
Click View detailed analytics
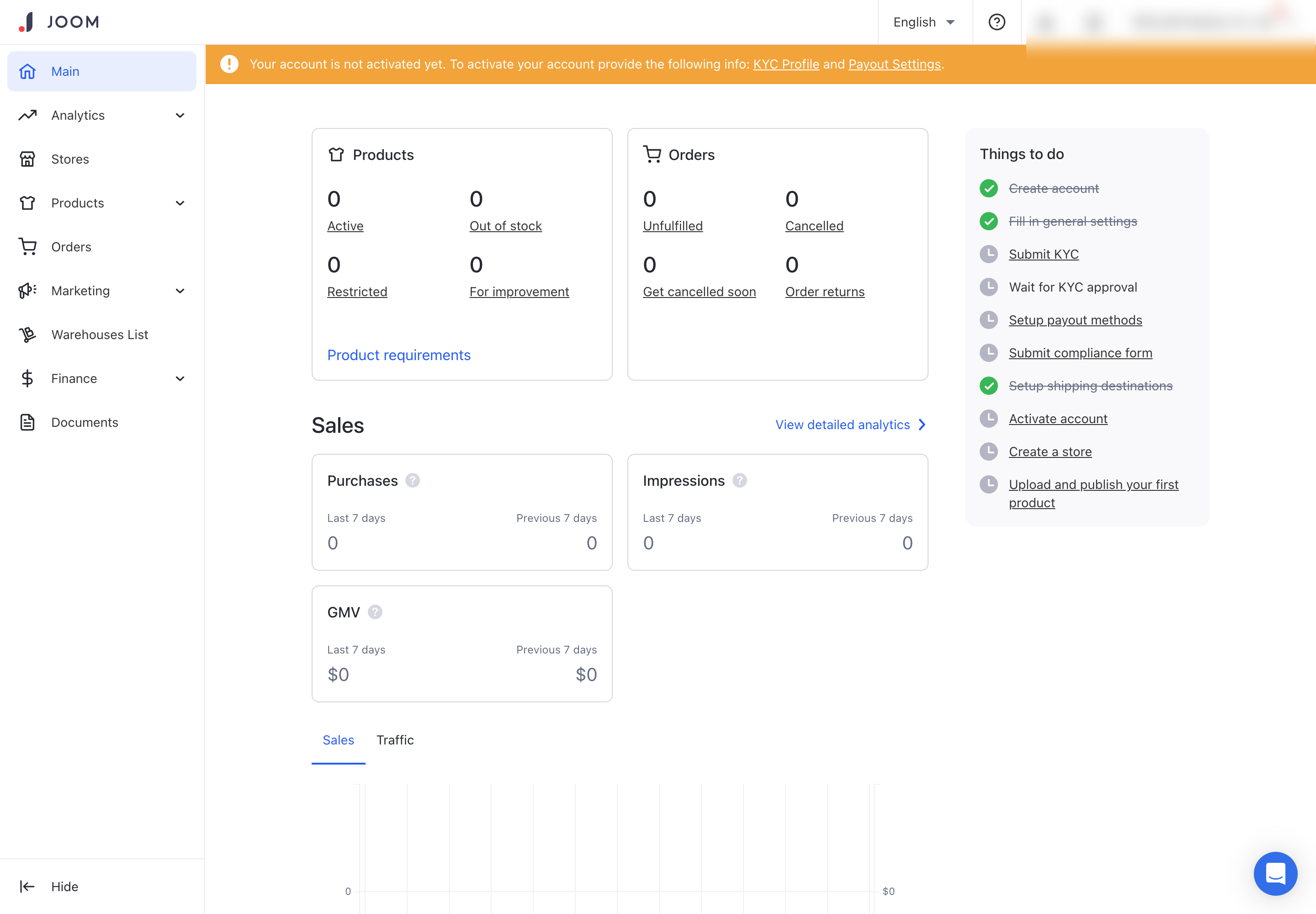(x=850, y=425)
